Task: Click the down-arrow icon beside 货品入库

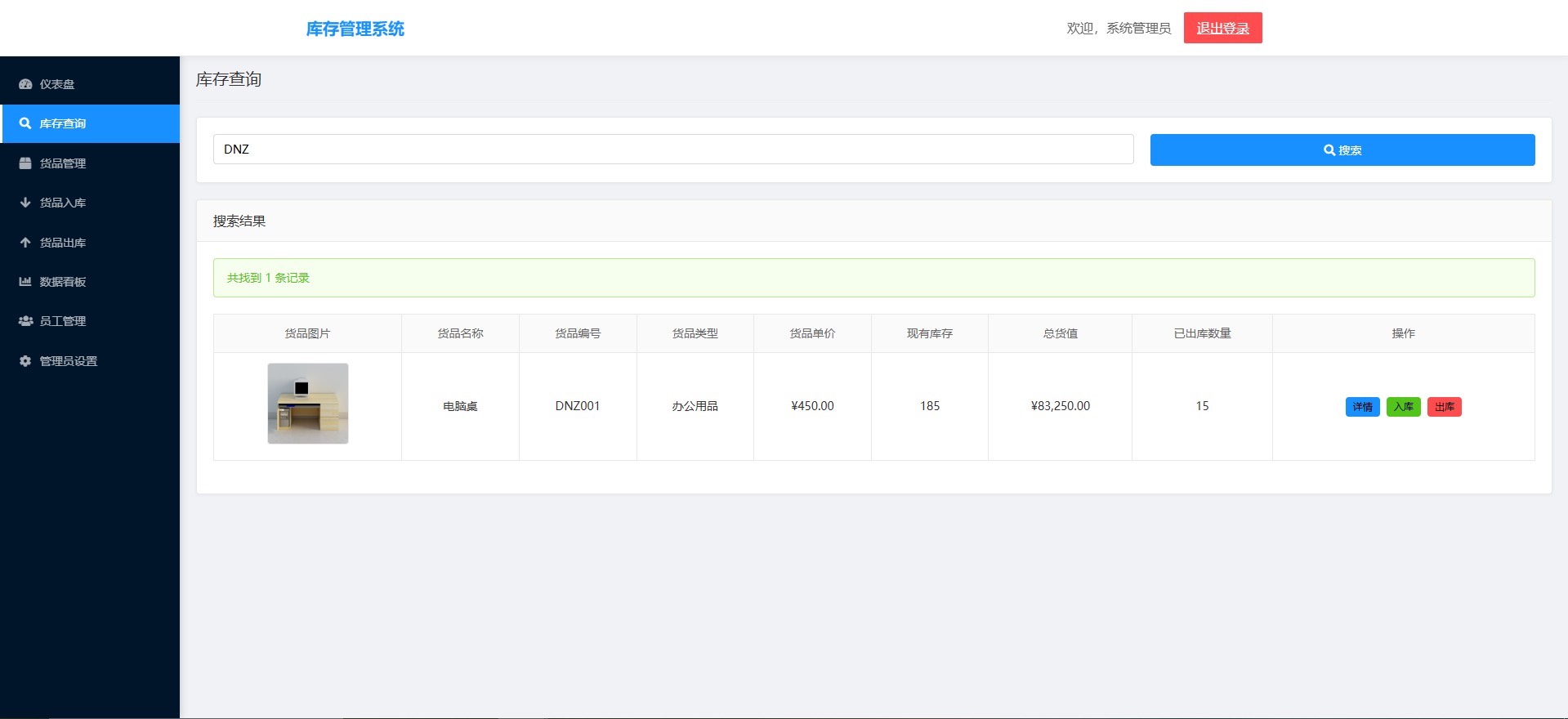Action: pyautogui.click(x=25, y=203)
